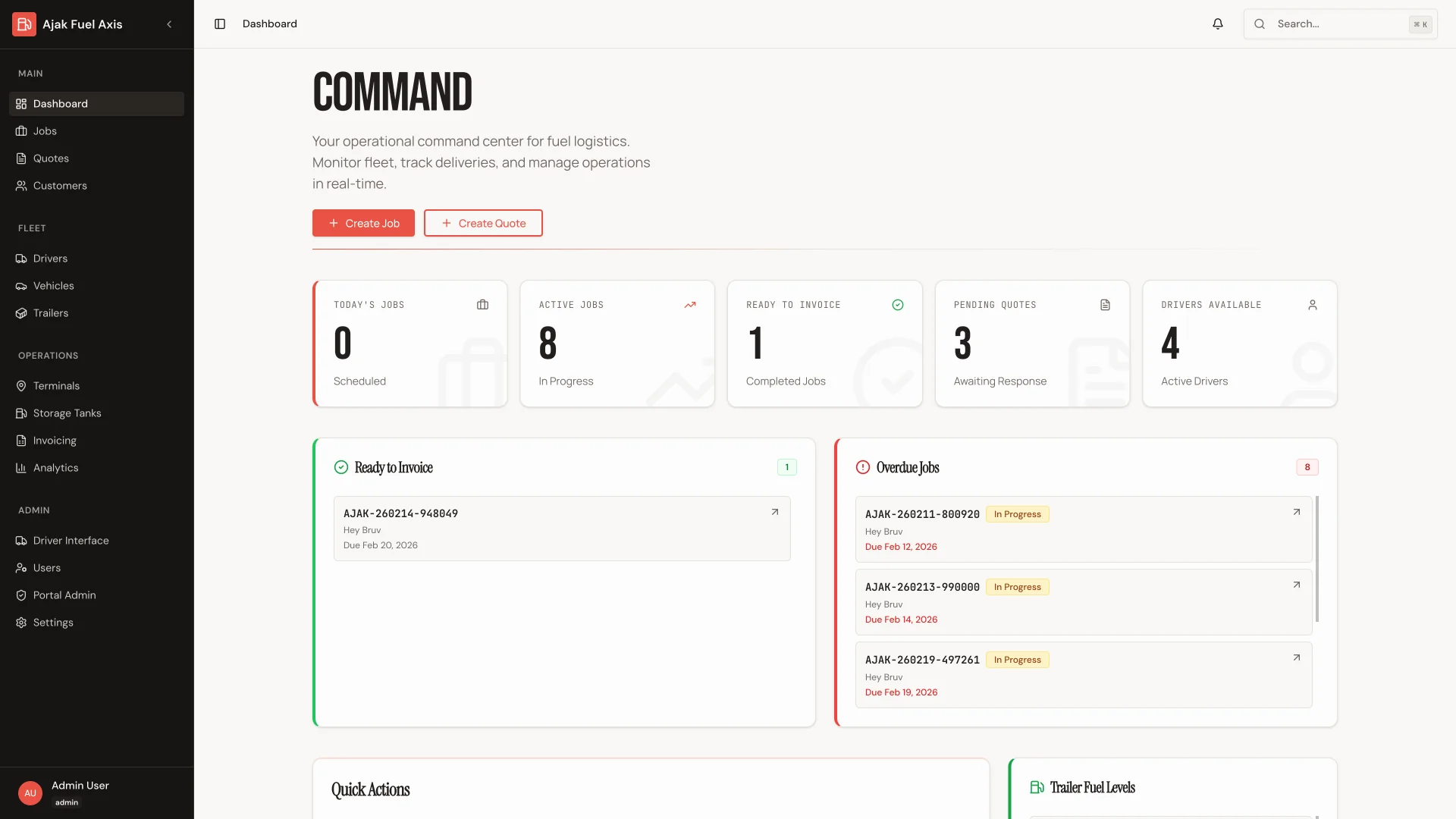Open the Admin User profile menu
1456x819 pixels.
[80, 792]
